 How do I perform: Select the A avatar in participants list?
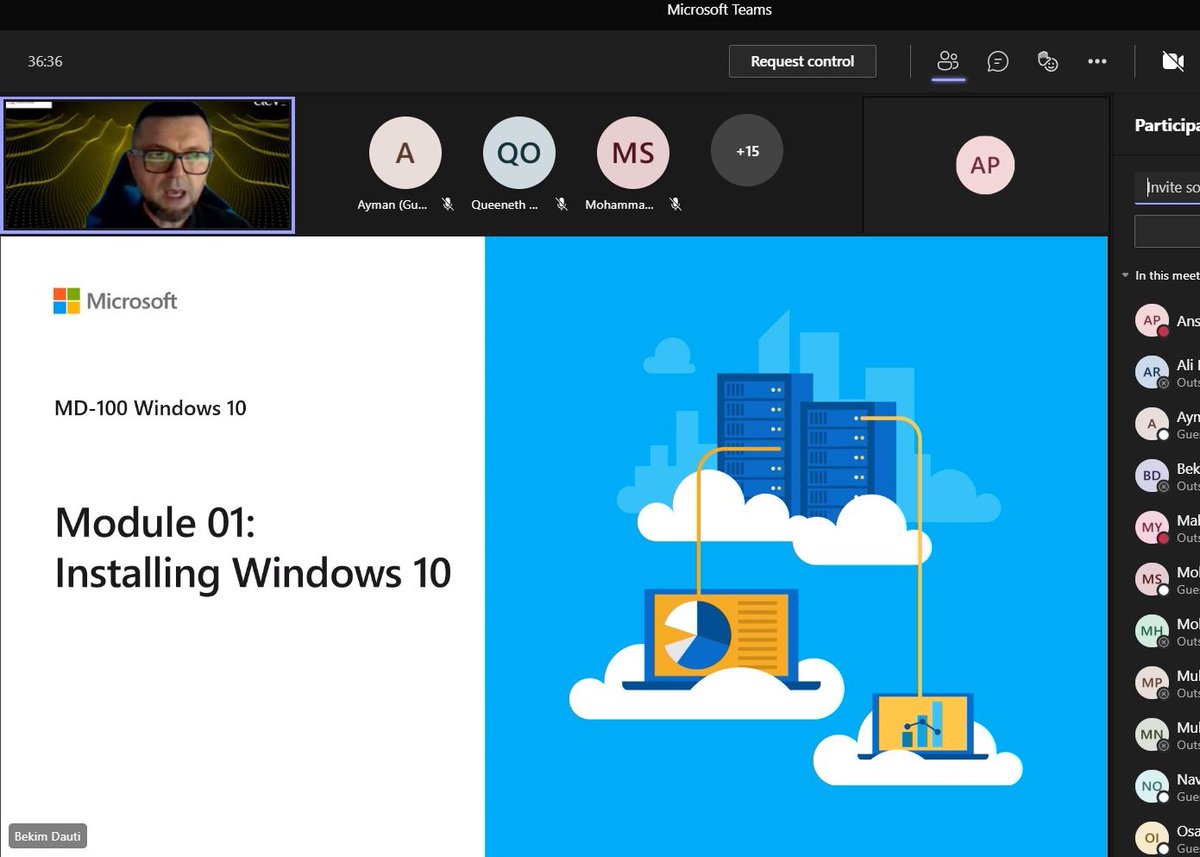1152,424
